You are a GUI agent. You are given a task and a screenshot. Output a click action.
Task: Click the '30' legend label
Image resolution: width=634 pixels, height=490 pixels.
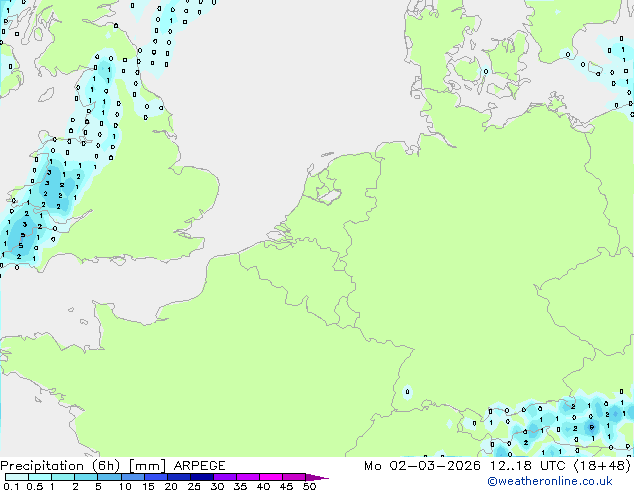tap(217, 486)
